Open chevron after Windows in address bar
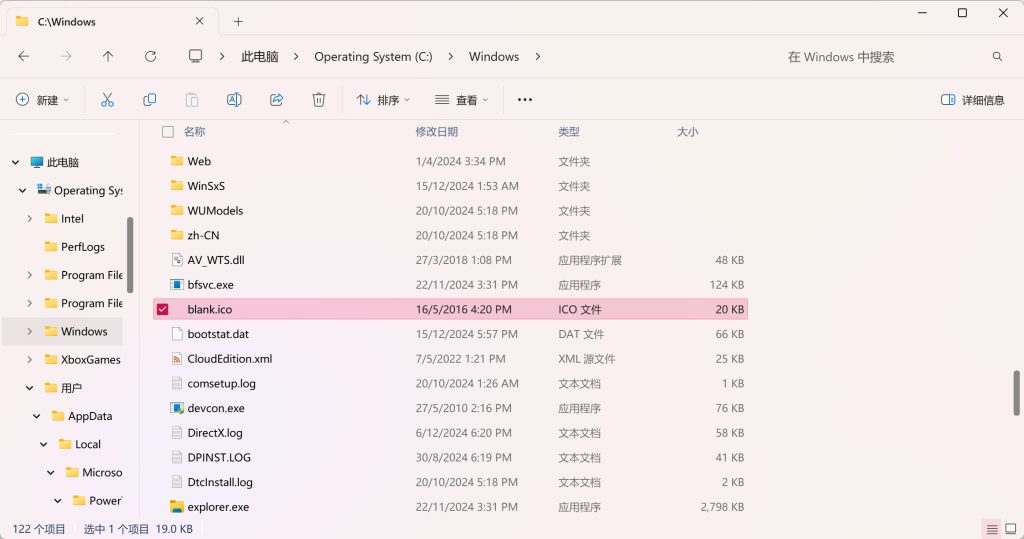Image resolution: width=1024 pixels, height=539 pixels. (x=537, y=57)
